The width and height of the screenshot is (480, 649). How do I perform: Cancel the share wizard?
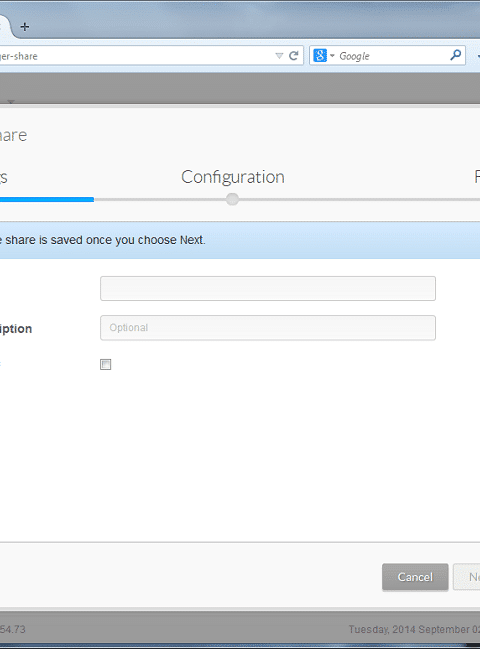tap(415, 577)
